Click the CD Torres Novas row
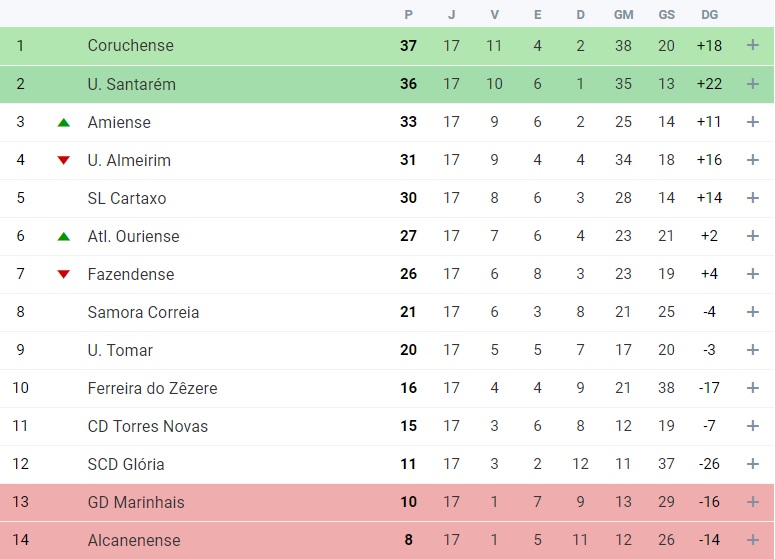Image resolution: width=775 pixels, height=559 pixels. (387, 426)
